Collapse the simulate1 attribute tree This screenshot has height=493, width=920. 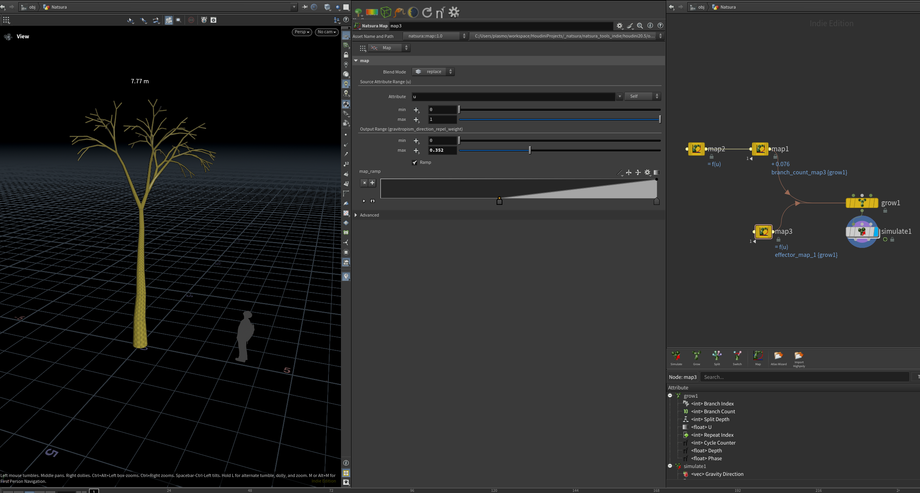(x=670, y=466)
